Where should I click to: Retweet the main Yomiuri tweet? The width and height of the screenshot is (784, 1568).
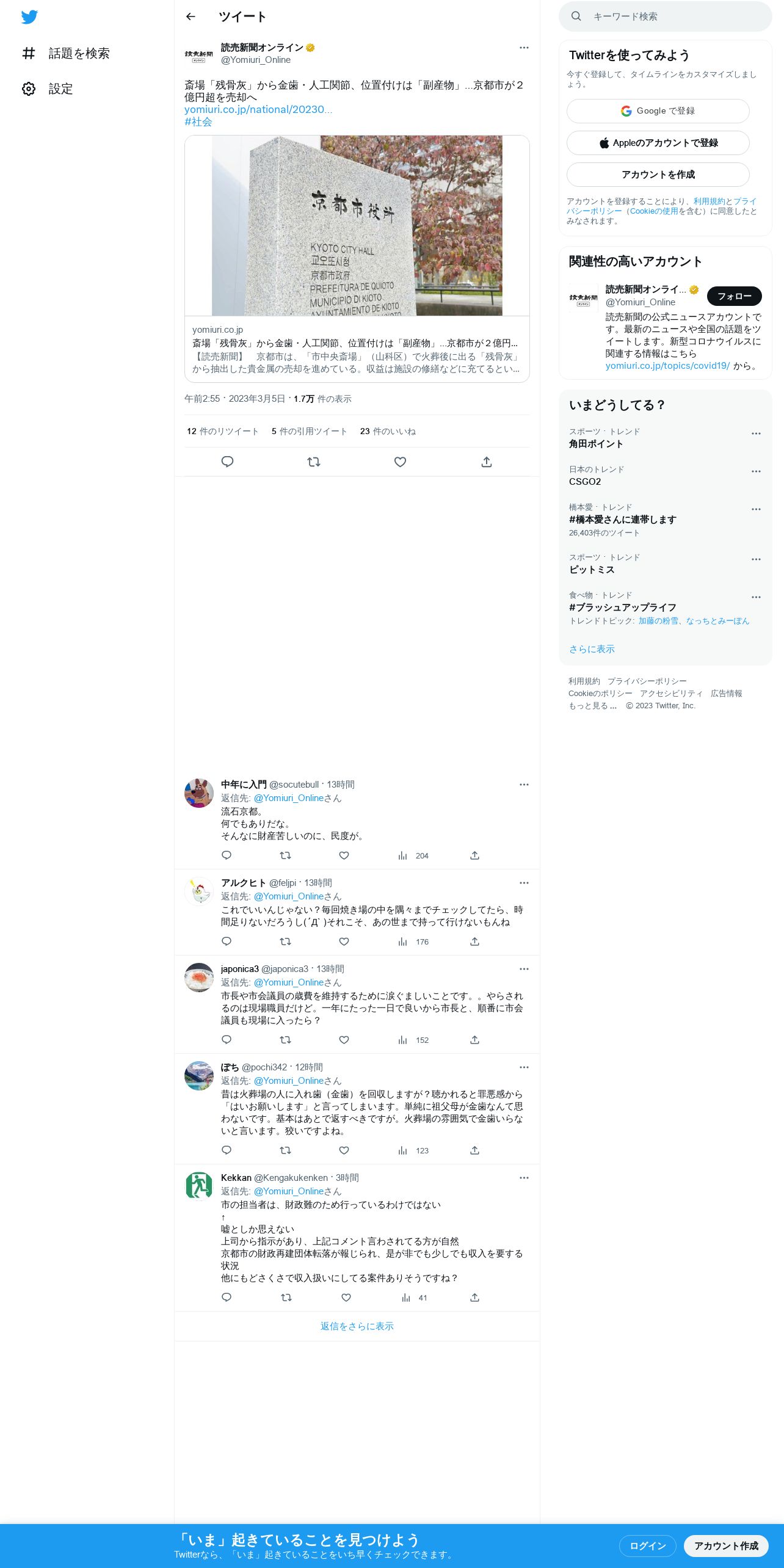tap(314, 462)
